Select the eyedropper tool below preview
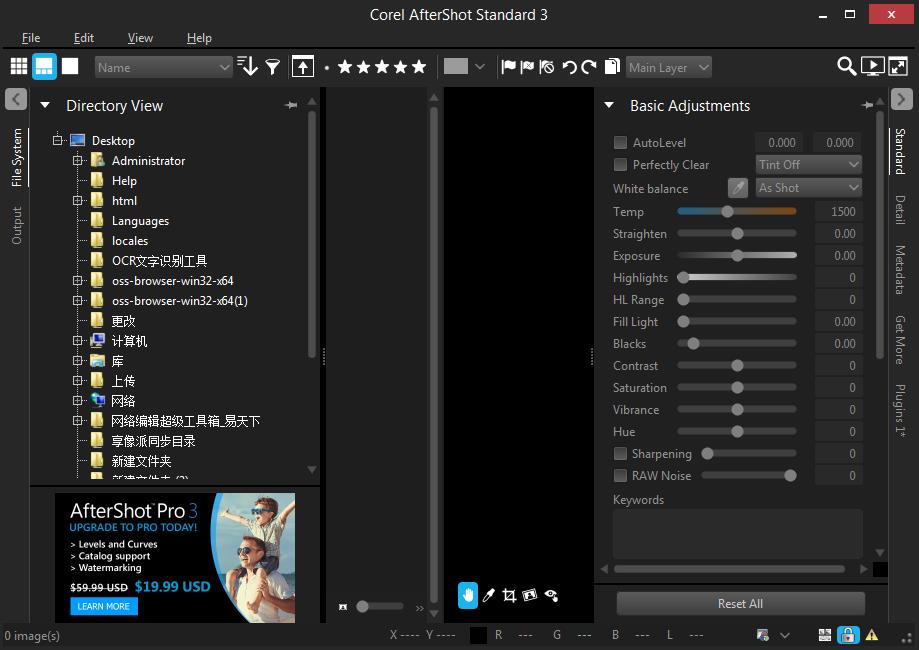The width and height of the screenshot is (919, 650). [488, 595]
